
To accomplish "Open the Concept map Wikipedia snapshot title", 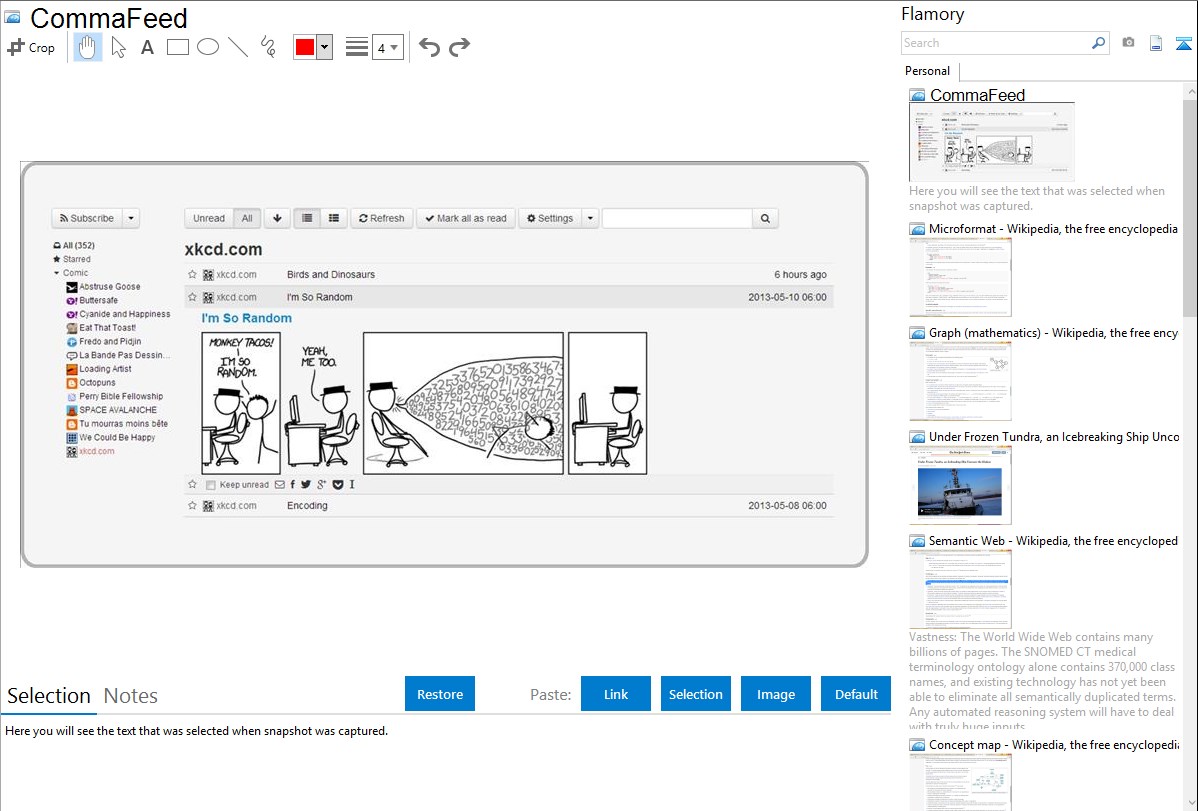I will pos(1054,744).
